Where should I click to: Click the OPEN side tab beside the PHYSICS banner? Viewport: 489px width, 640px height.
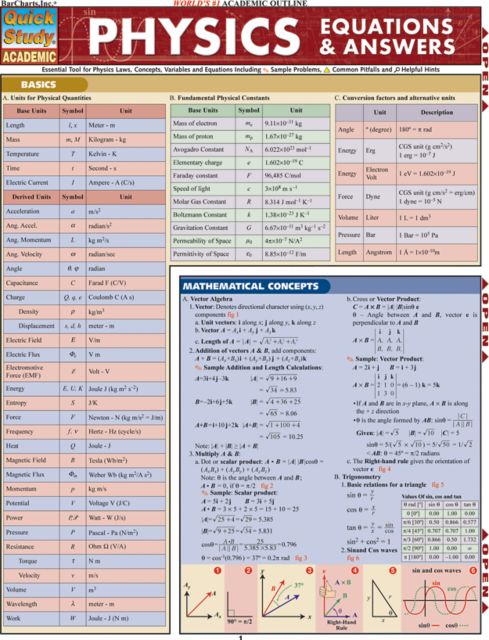coord(485,69)
